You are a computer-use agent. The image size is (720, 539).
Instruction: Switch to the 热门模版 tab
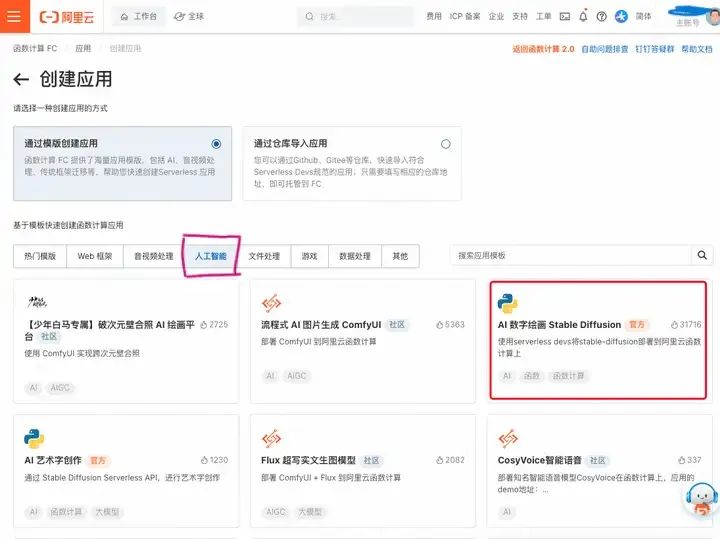(x=40, y=256)
